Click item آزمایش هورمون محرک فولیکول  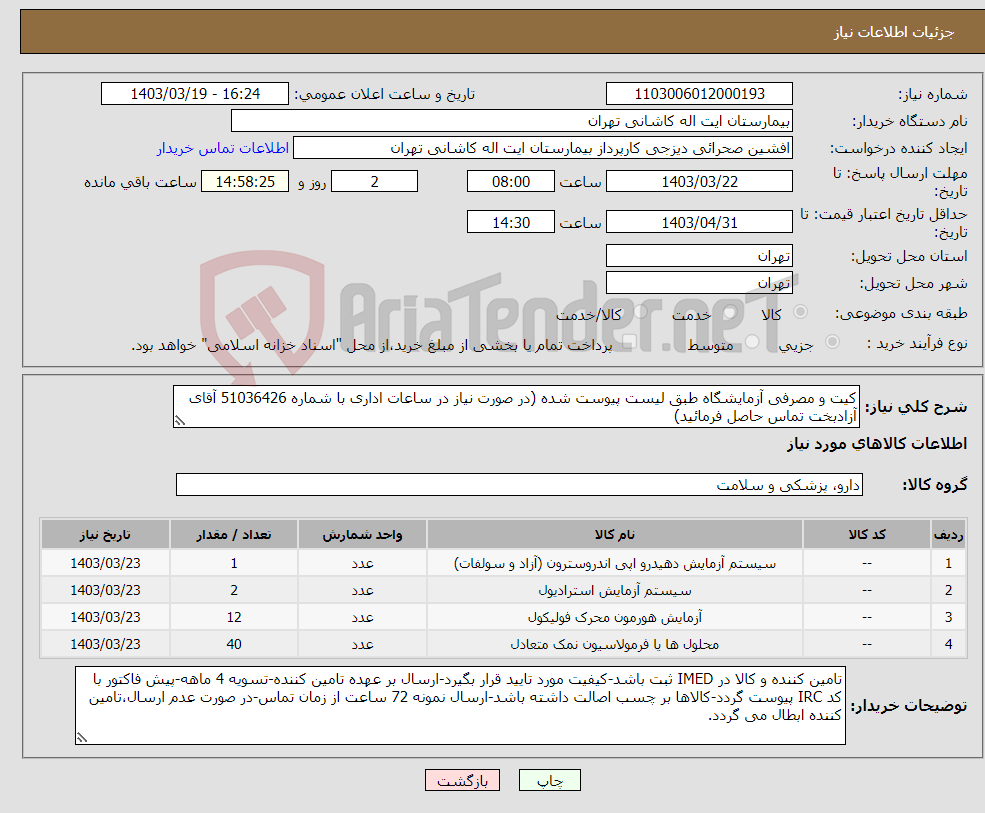[x=614, y=618]
